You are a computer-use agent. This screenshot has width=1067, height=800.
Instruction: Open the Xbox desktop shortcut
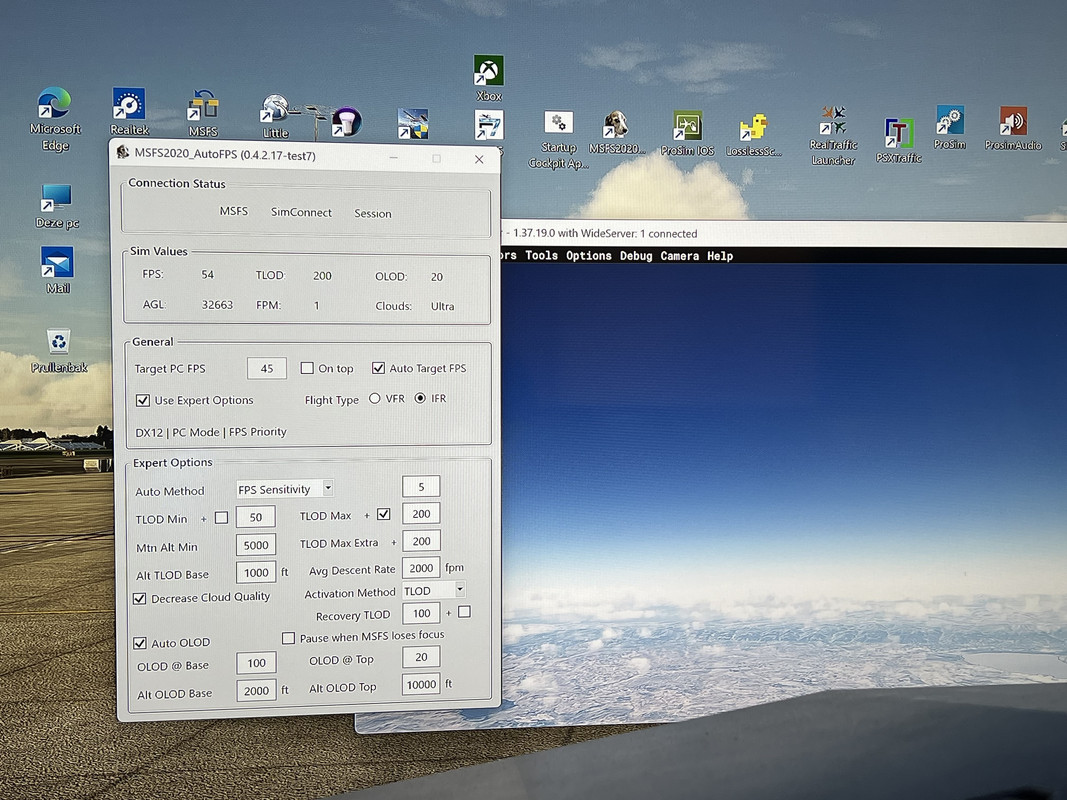(x=489, y=78)
